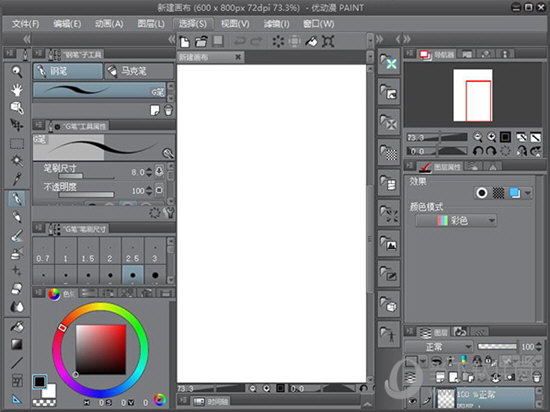Delete sub tool with the trash icon
550x412 pixels.
pyautogui.click(x=169, y=110)
